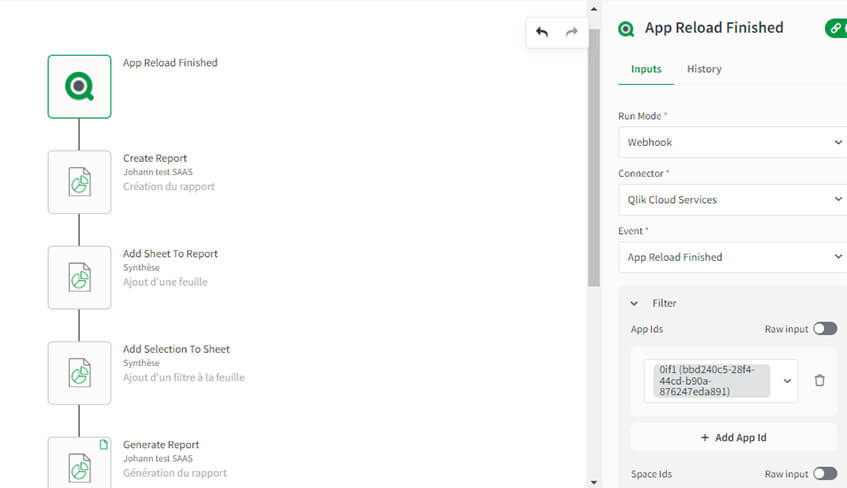
Task: Click the undo arrow button
Action: 542,32
